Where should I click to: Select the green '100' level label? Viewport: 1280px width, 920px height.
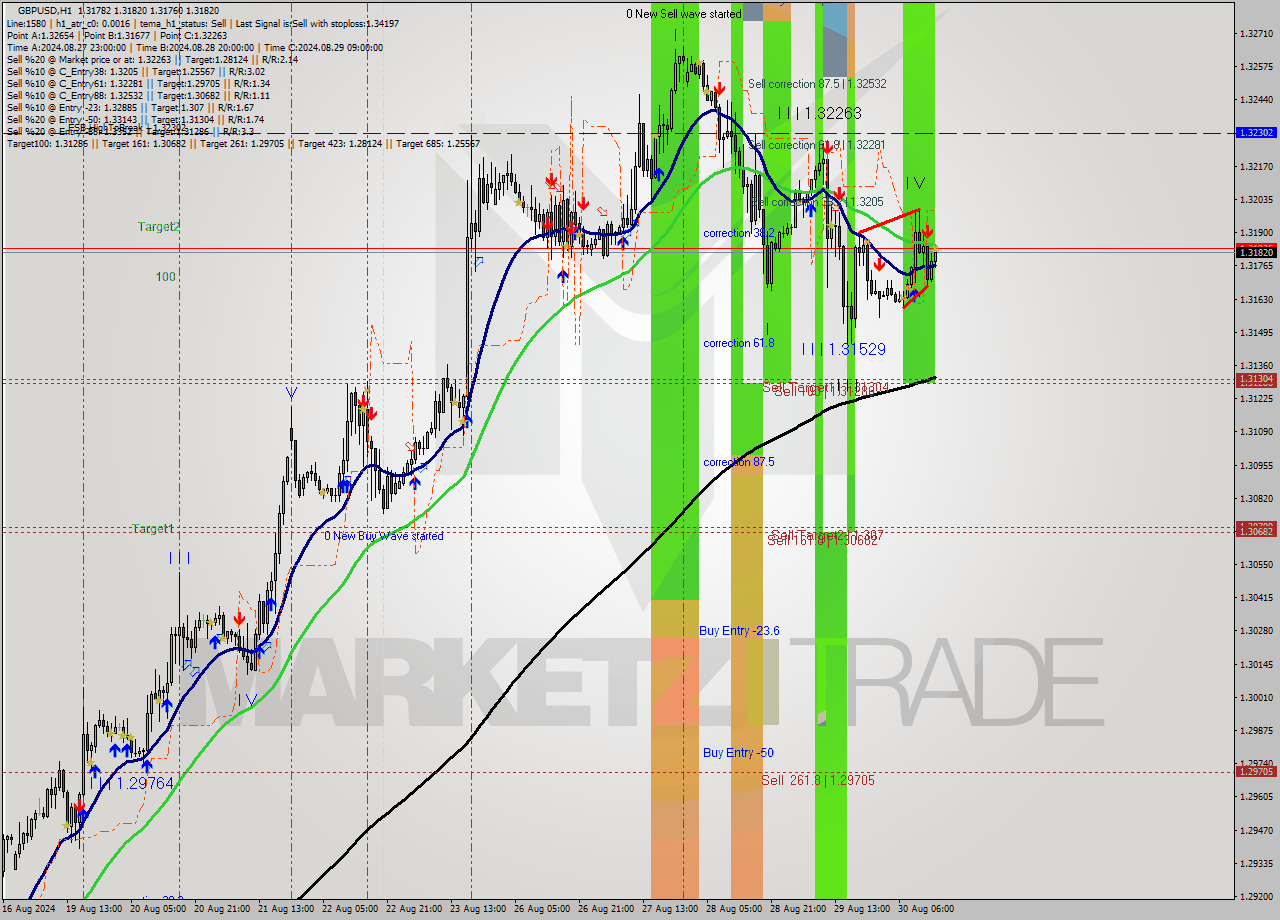coord(165,276)
